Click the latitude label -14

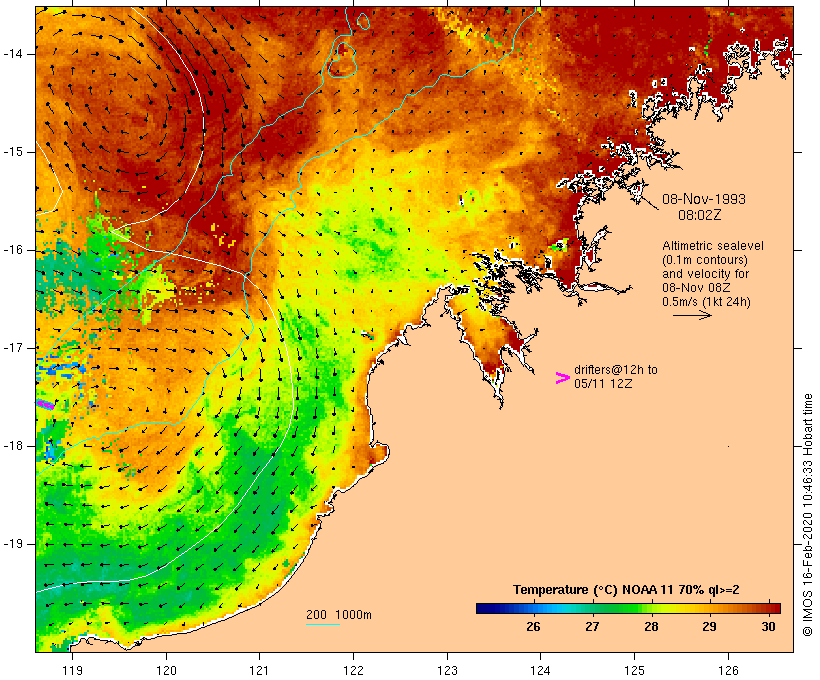(13, 54)
